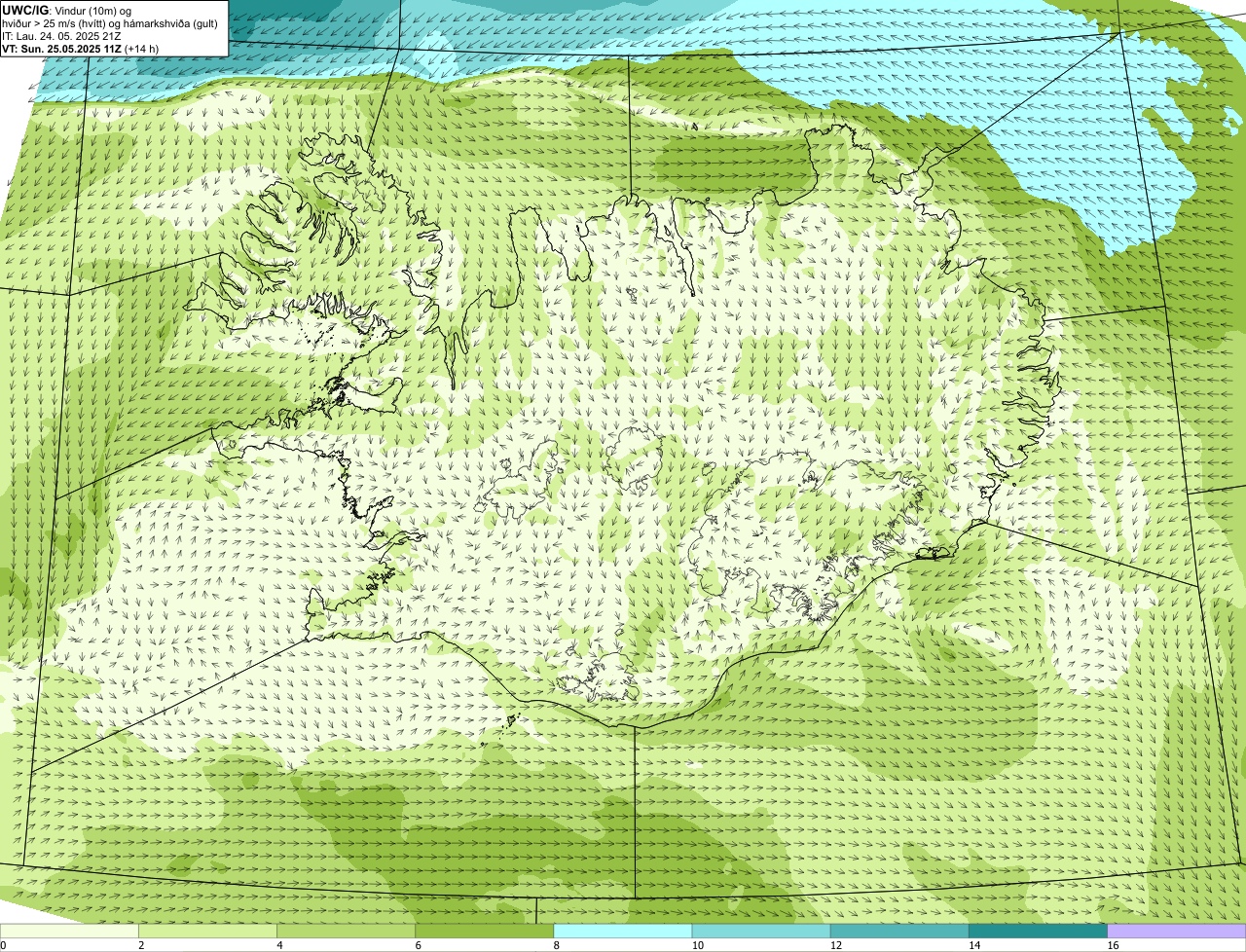
Task: Click the dark teal band at the top left
Action: (x=311, y=12)
